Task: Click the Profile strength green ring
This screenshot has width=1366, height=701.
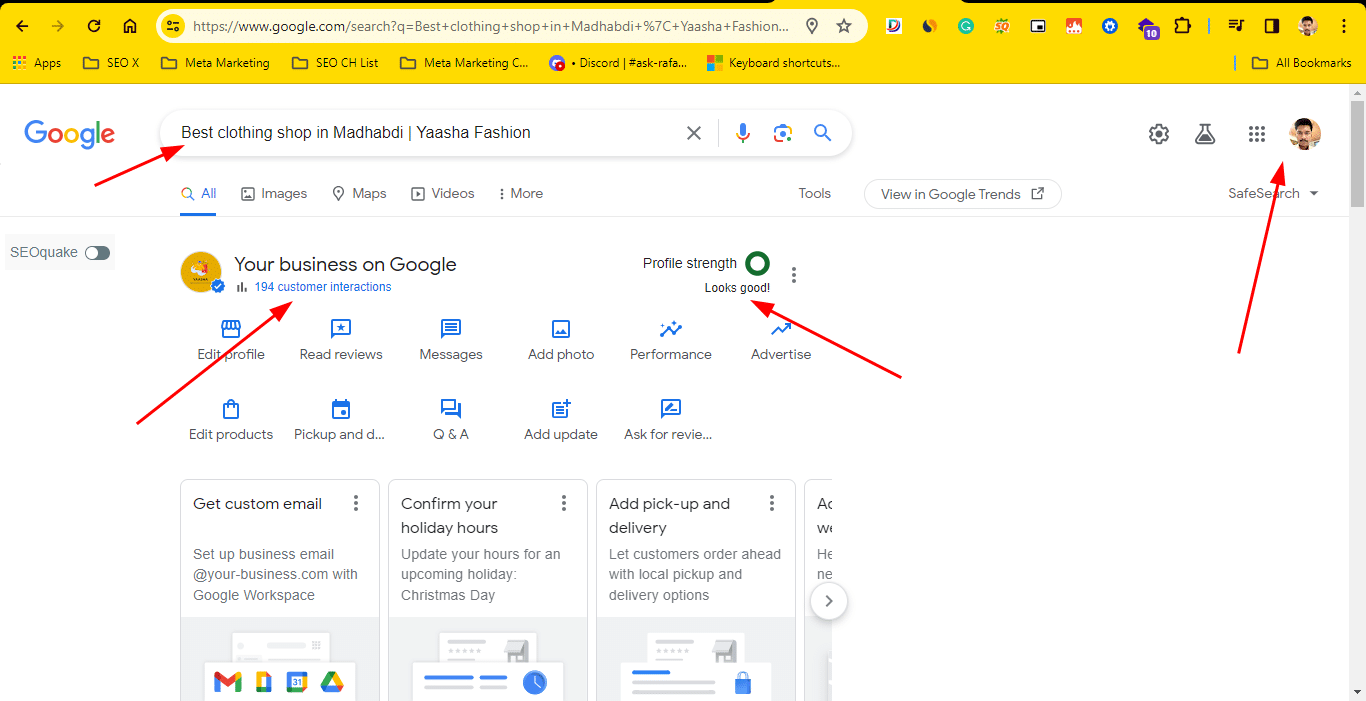Action: click(758, 264)
